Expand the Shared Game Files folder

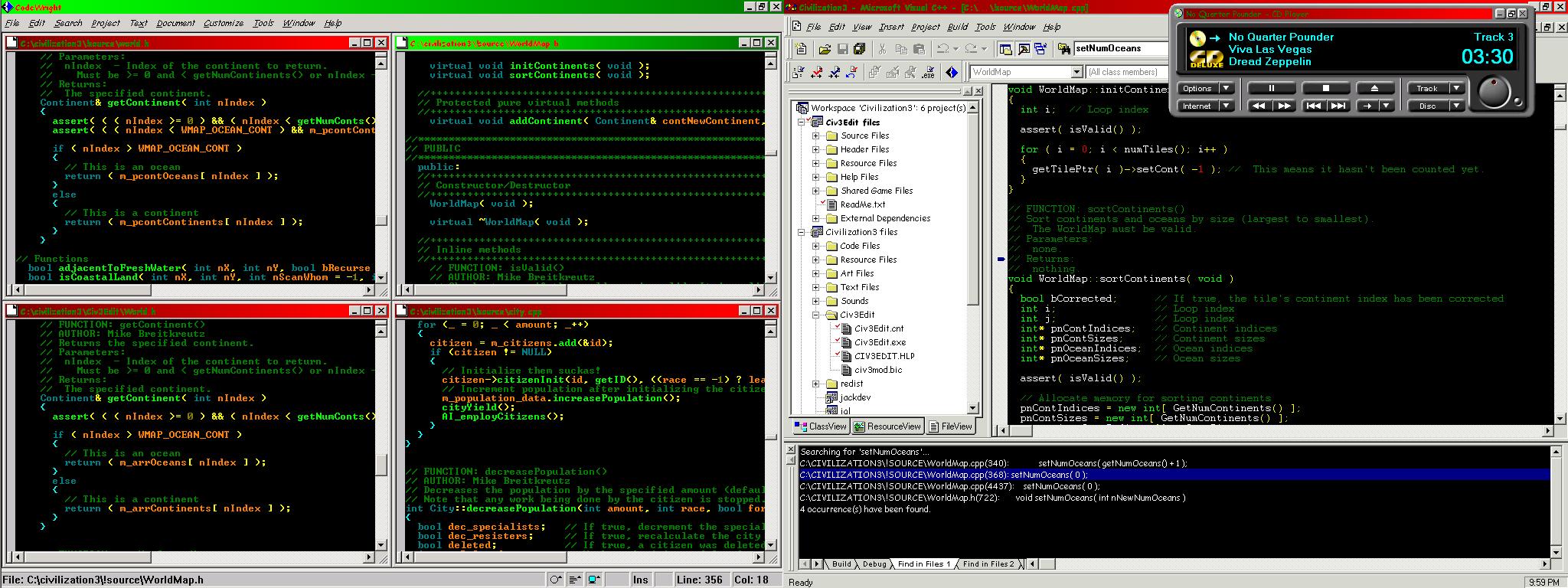click(x=816, y=191)
